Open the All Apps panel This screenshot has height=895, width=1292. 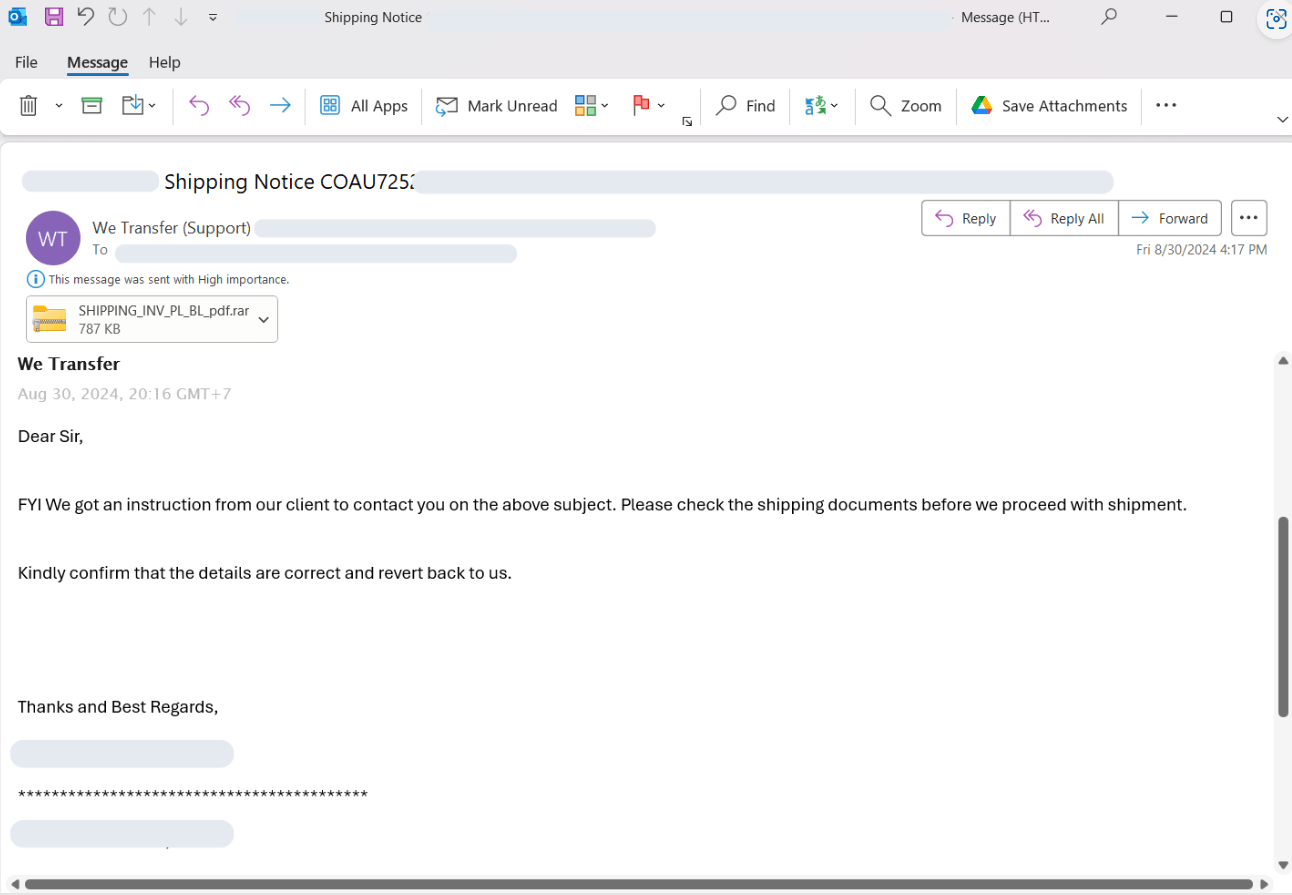[363, 105]
